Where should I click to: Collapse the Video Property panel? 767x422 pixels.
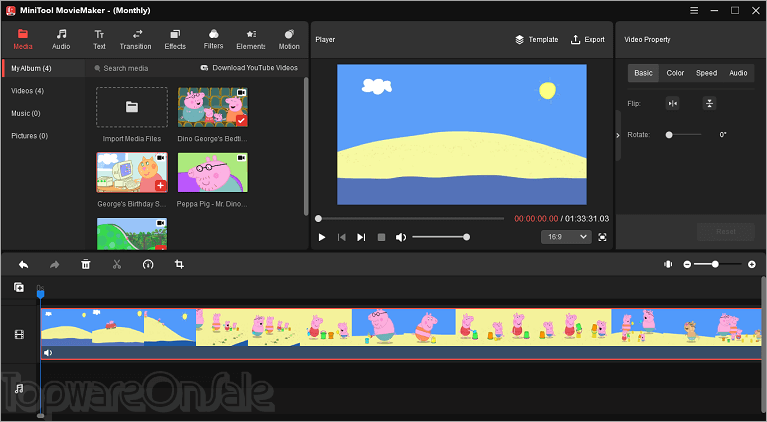[x=618, y=135]
